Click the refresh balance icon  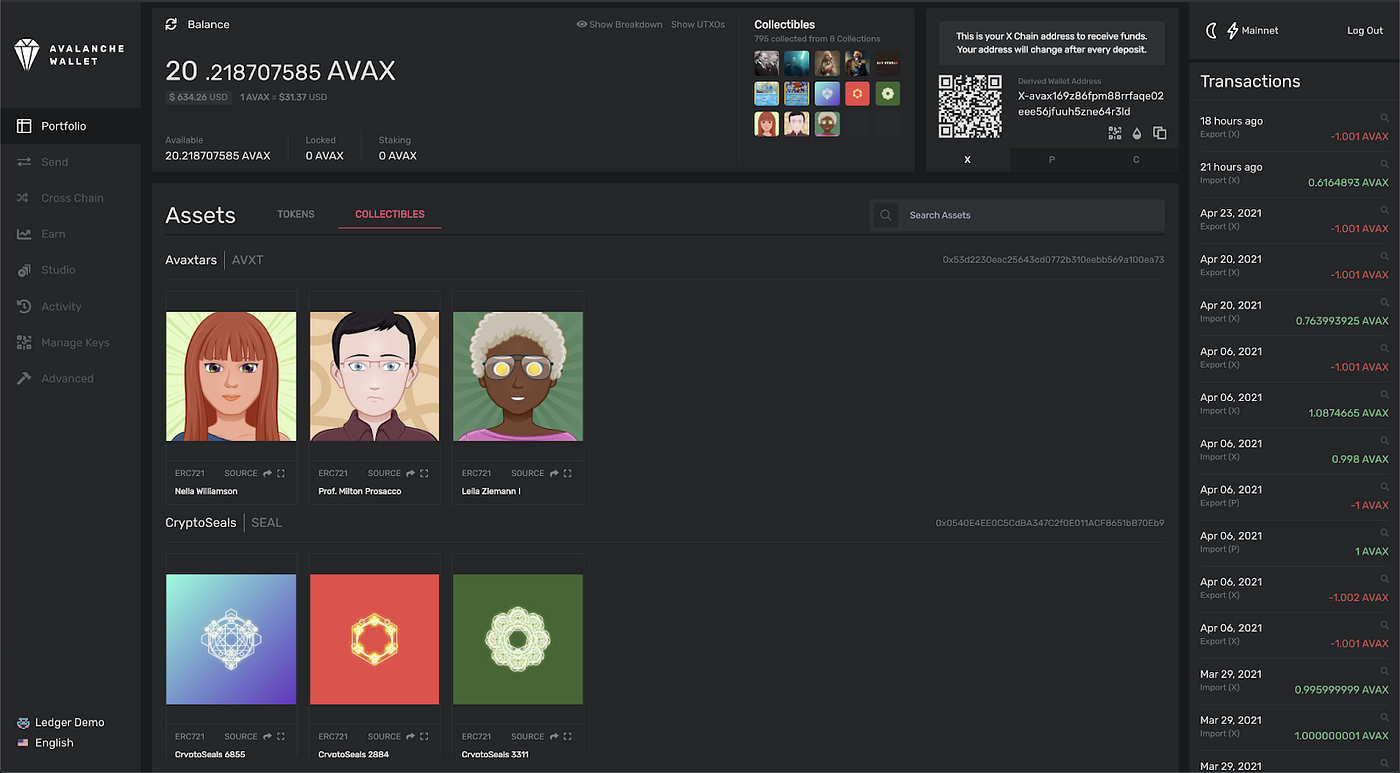click(171, 24)
